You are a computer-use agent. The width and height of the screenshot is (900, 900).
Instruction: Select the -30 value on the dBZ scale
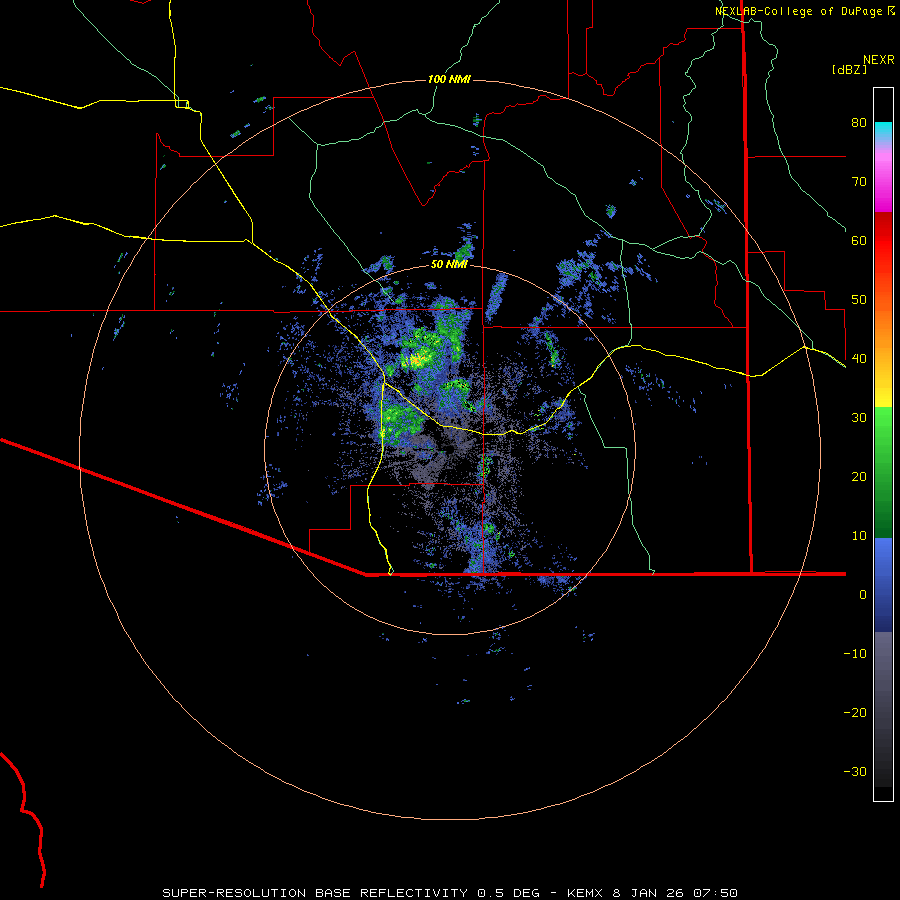coord(855,771)
